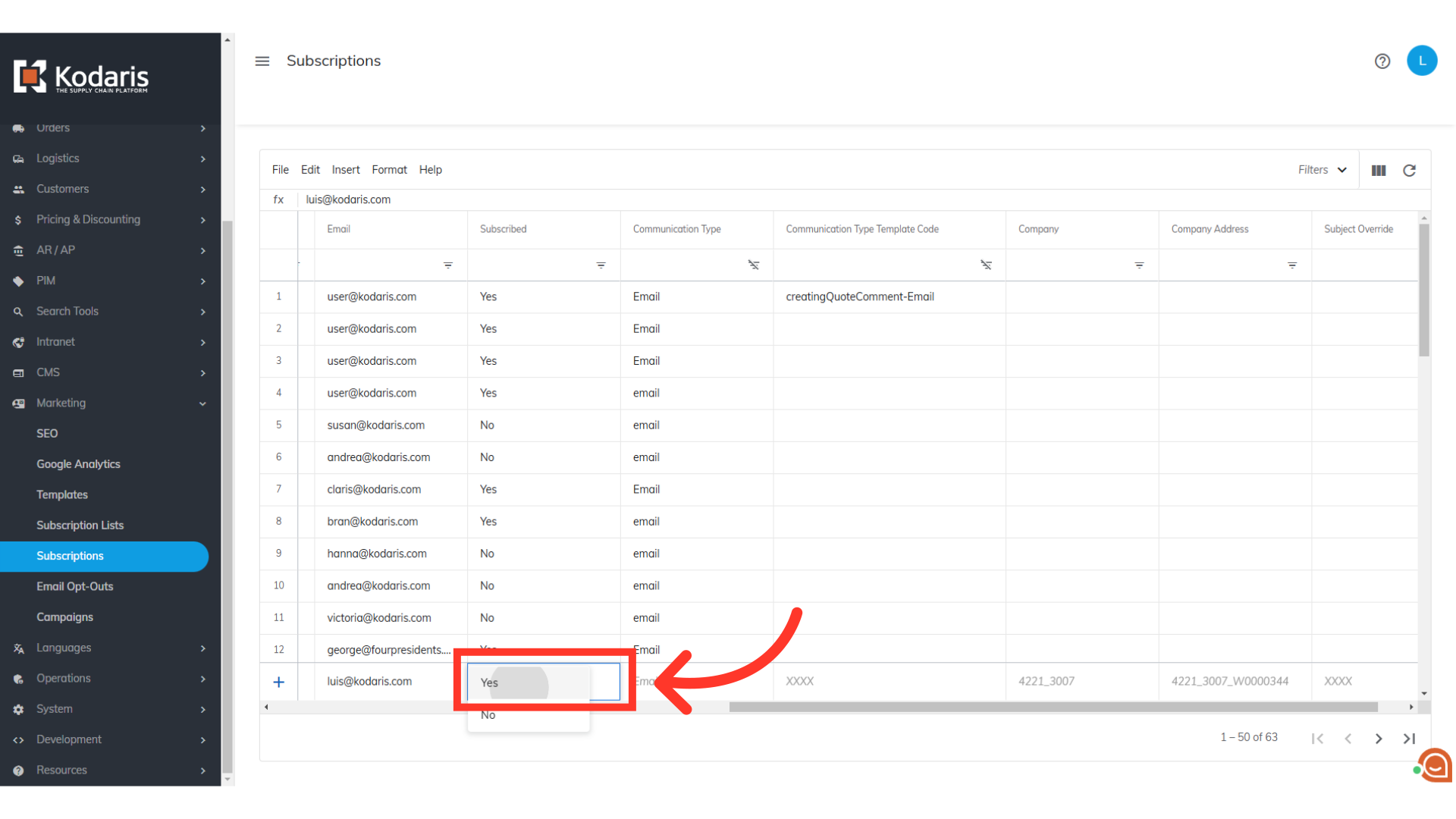Open Subscription Lists page
The height and width of the screenshot is (819, 1456).
[x=80, y=525]
